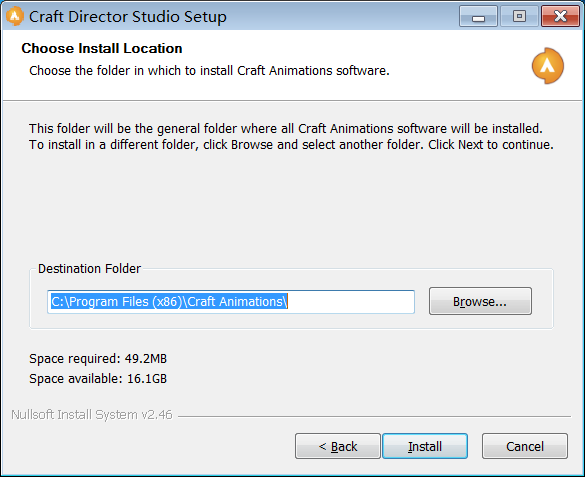Click the orange Craft Animations logo in header
The height and width of the screenshot is (477, 585).
tap(547, 66)
